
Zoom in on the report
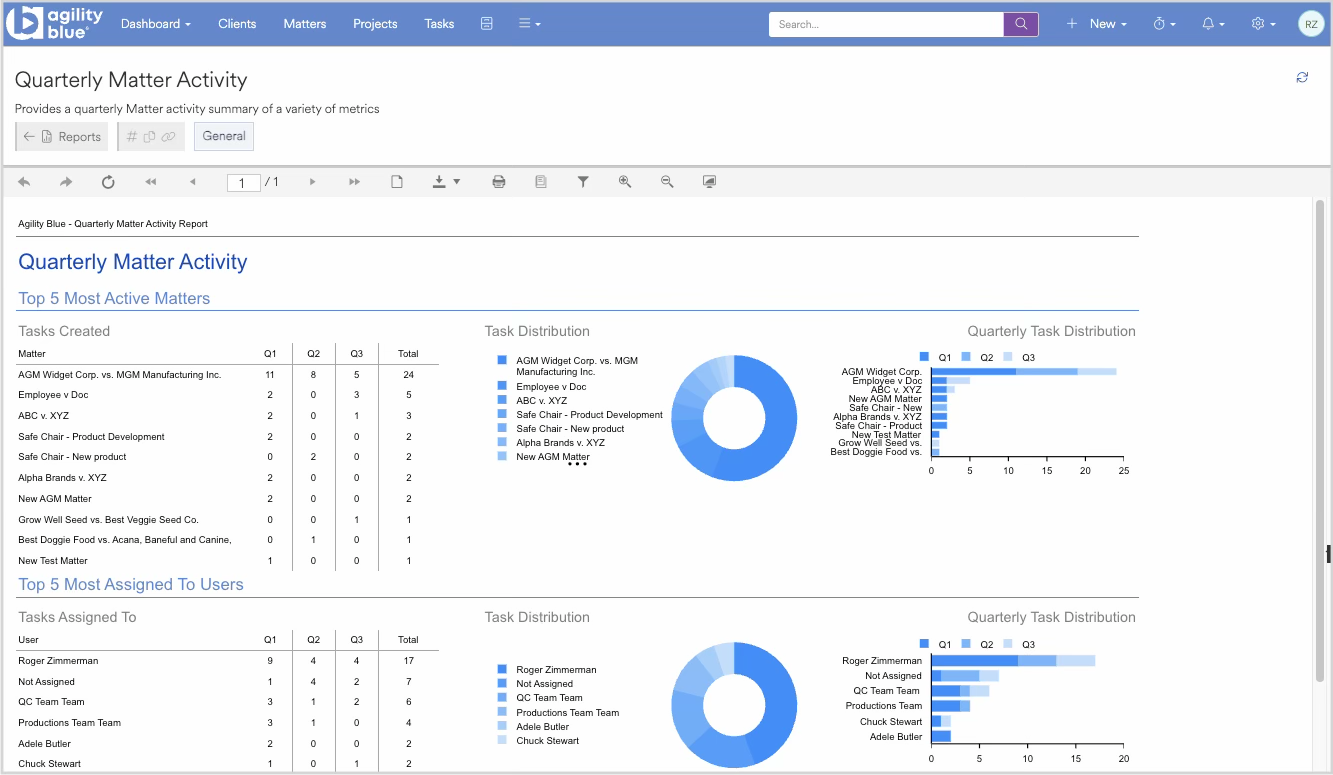tap(625, 182)
